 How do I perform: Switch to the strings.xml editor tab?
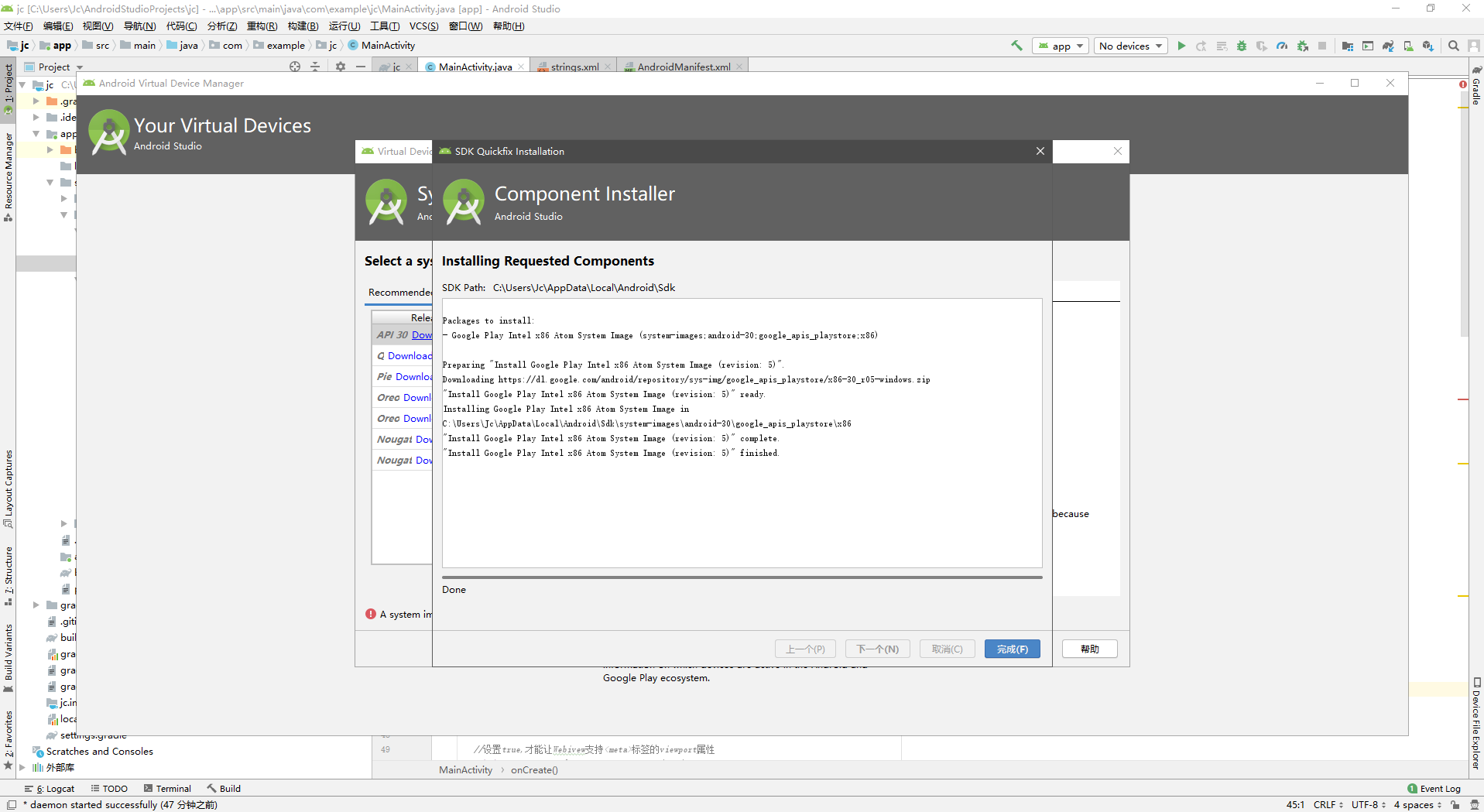[x=574, y=67]
